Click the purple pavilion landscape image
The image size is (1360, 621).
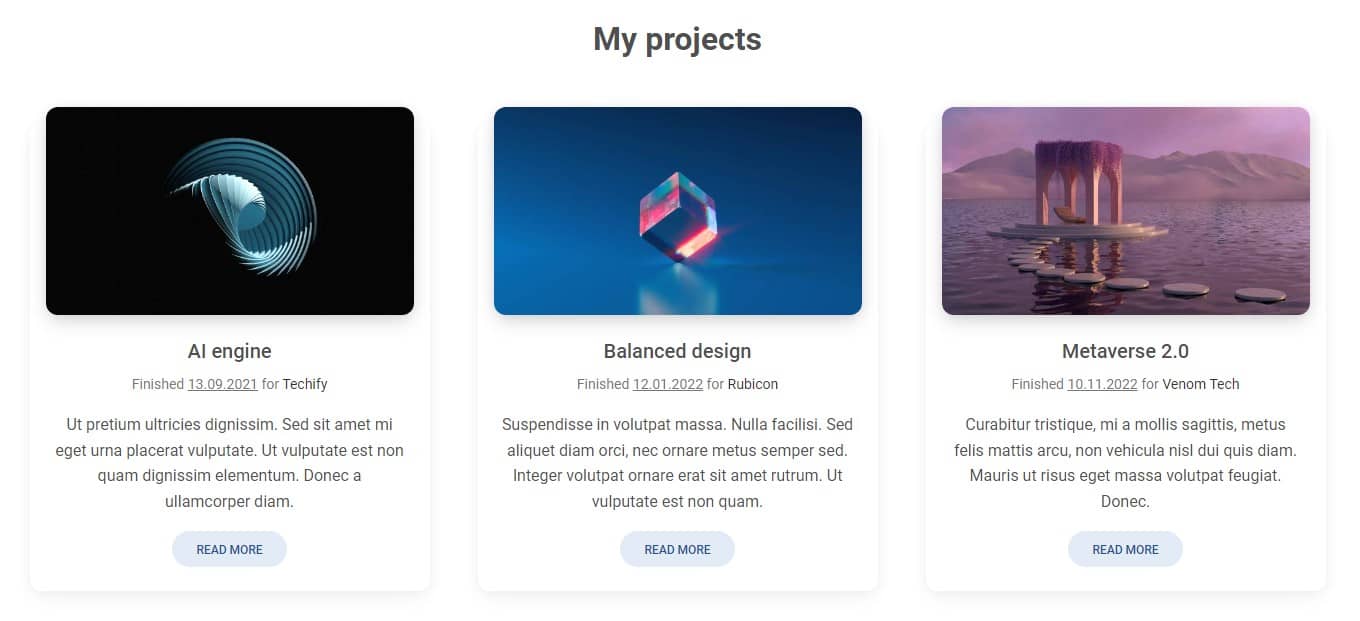tap(1126, 211)
